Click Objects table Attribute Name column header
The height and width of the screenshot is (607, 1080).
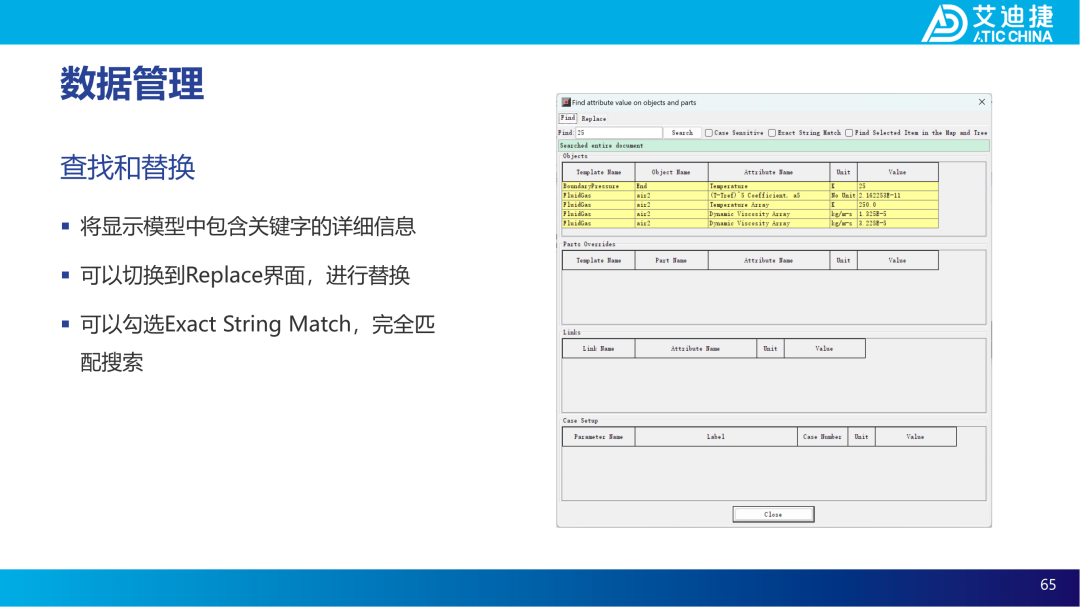[x=769, y=172]
